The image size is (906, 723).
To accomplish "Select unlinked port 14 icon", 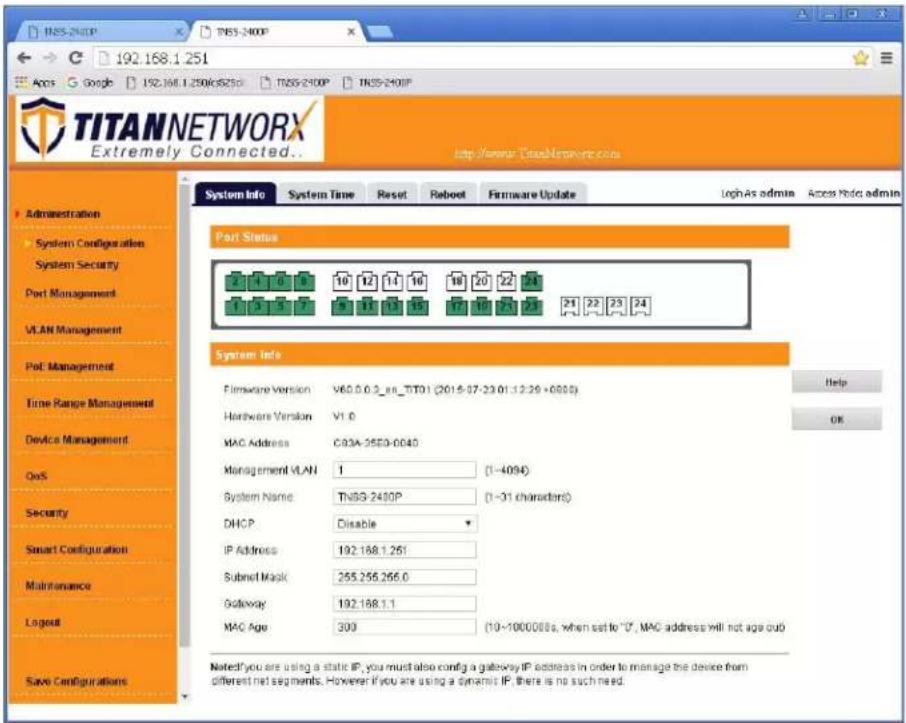I will 392,281.
